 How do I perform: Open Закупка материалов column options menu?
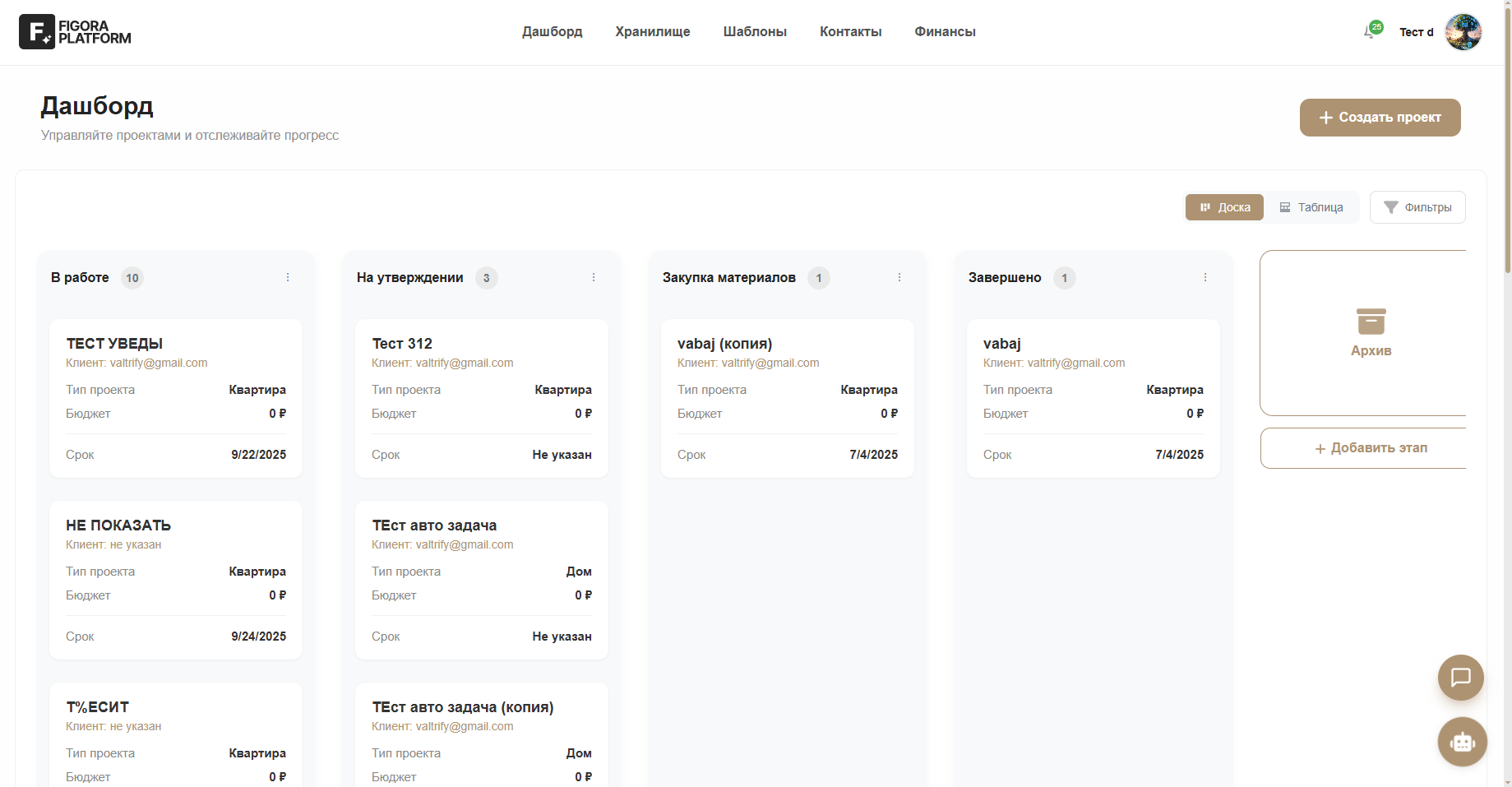coord(899,278)
